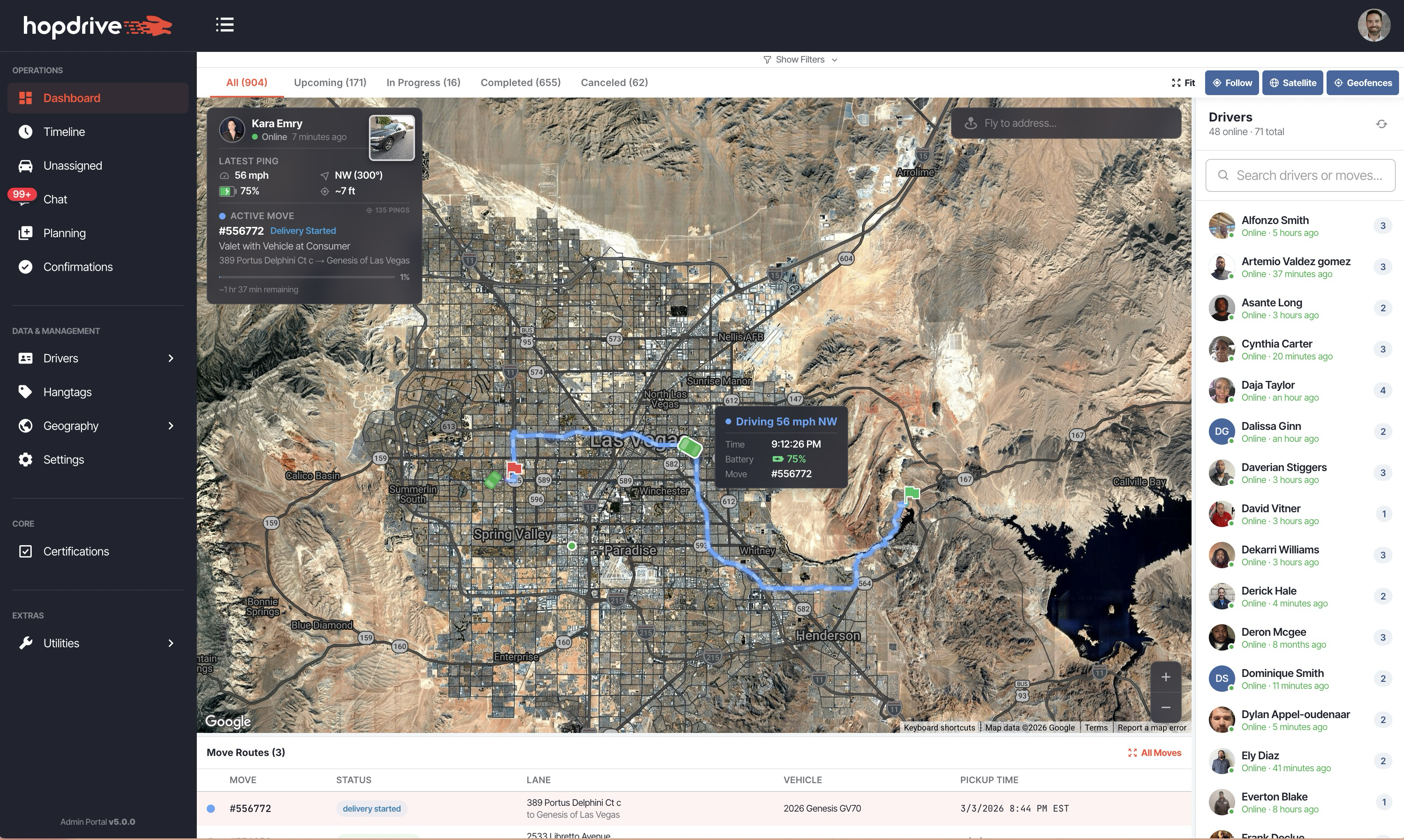Expand the Show Filters dropdown

800,59
